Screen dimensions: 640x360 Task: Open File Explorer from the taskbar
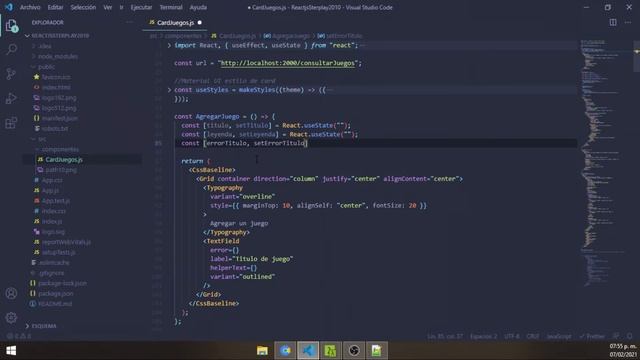(262, 351)
